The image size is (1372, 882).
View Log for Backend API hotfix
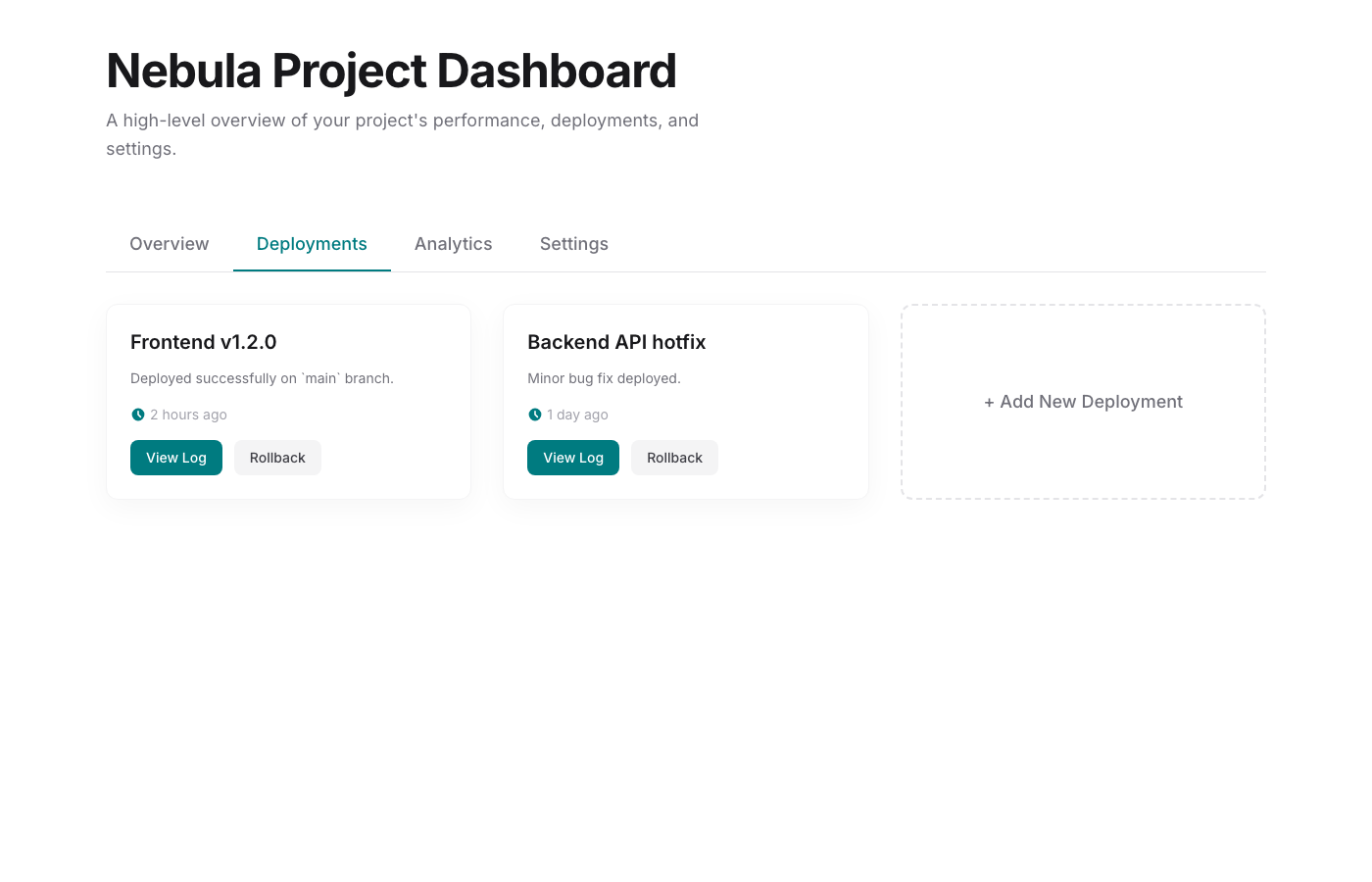(573, 457)
